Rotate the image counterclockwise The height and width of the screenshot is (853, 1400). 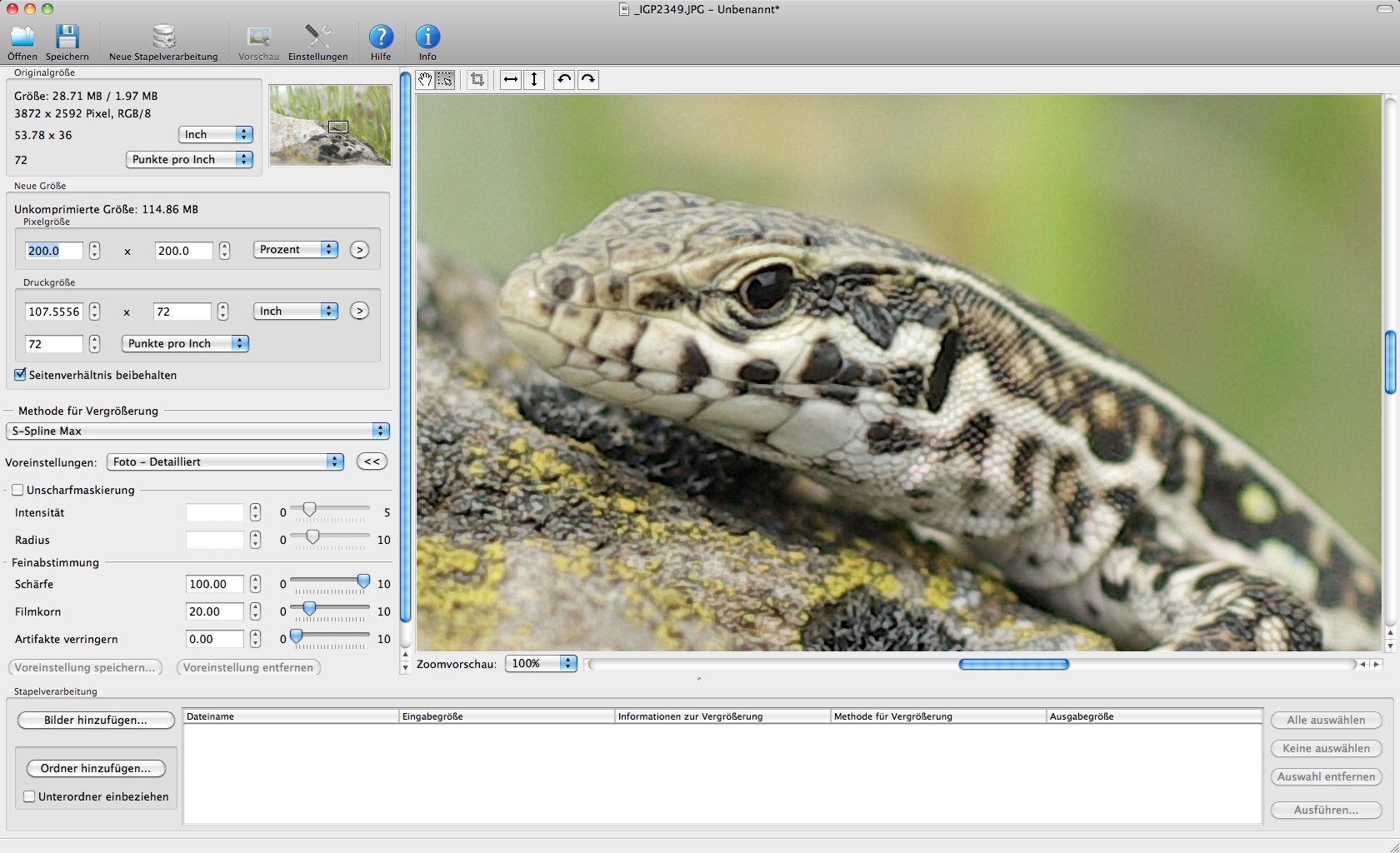[563, 80]
